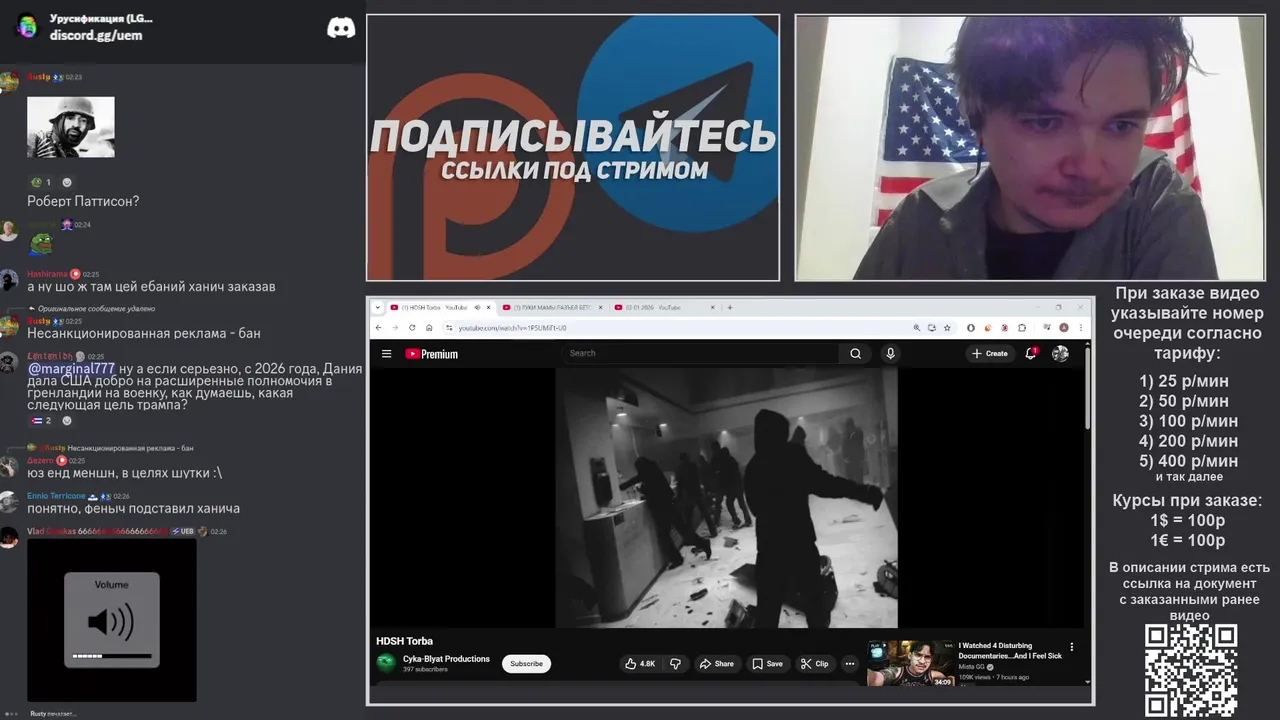This screenshot has height=720, width=1280.
Task: Open the soldier image attachment in Discord chat
Action: tap(71, 127)
